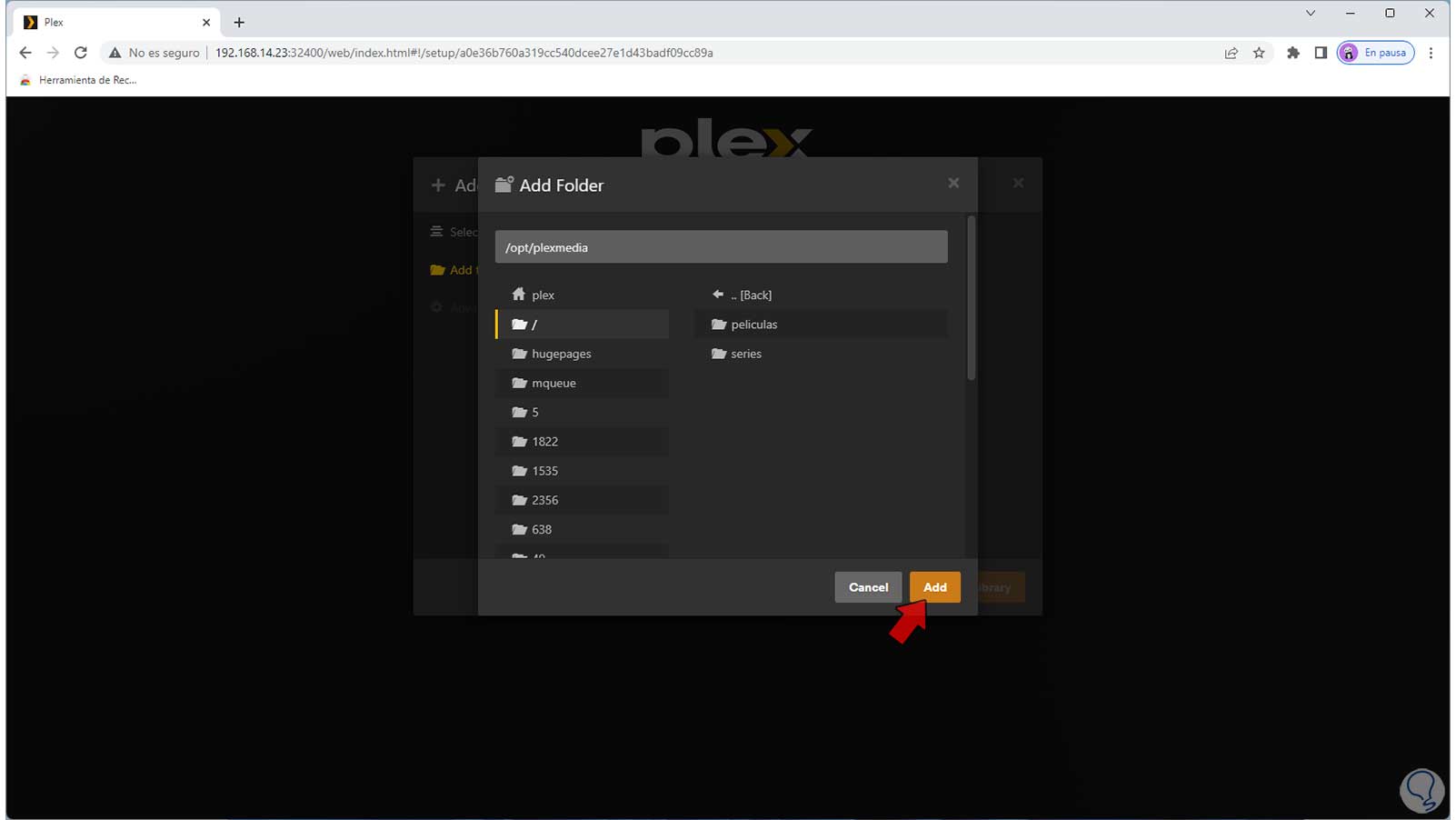The width and height of the screenshot is (1456, 820).
Task: Bookmark this page with the star icon
Action: [1259, 53]
